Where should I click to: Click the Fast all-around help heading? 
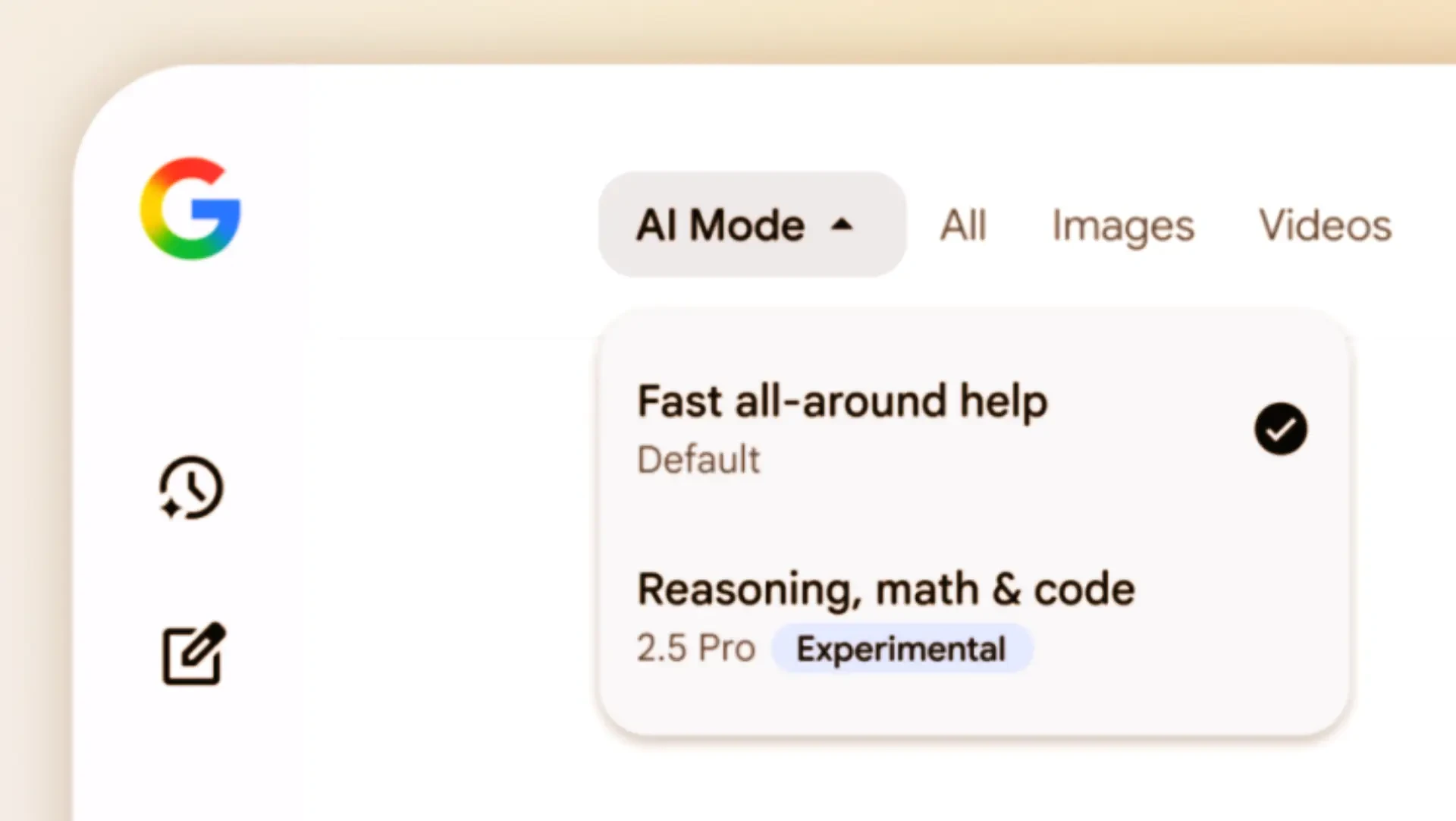point(843,401)
